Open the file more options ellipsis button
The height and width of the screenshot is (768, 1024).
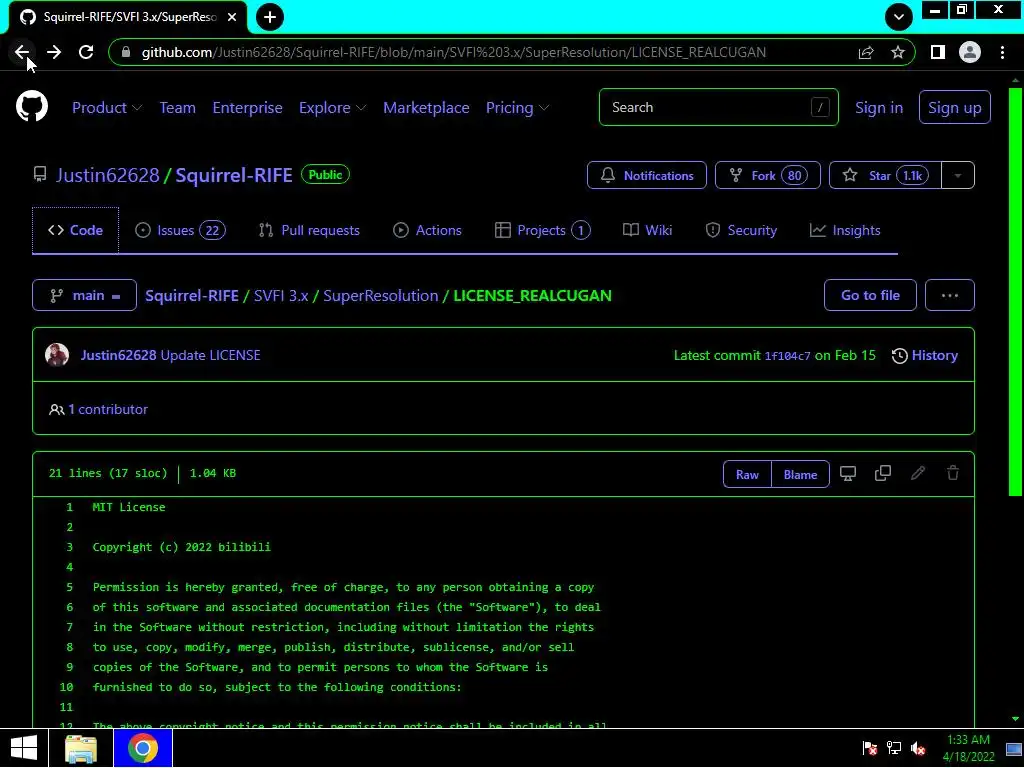(x=950, y=295)
